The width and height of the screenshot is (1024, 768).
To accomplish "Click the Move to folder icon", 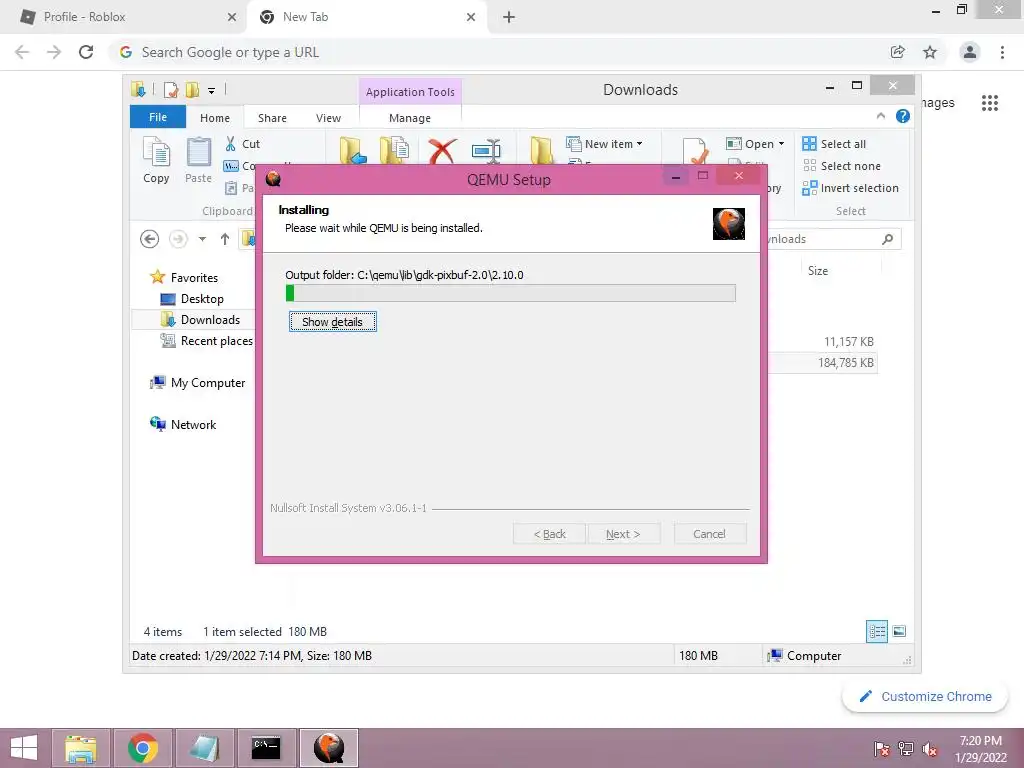I will click(353, 150).
